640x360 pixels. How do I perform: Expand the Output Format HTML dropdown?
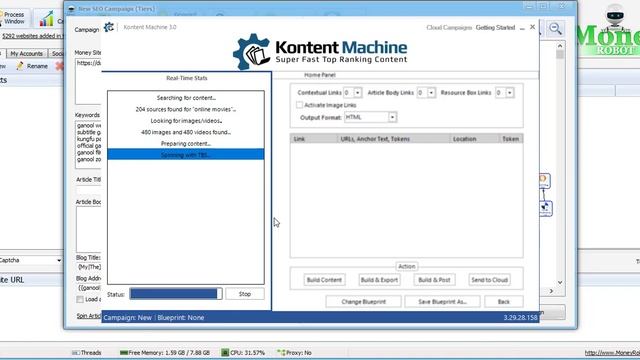point(392,118)
